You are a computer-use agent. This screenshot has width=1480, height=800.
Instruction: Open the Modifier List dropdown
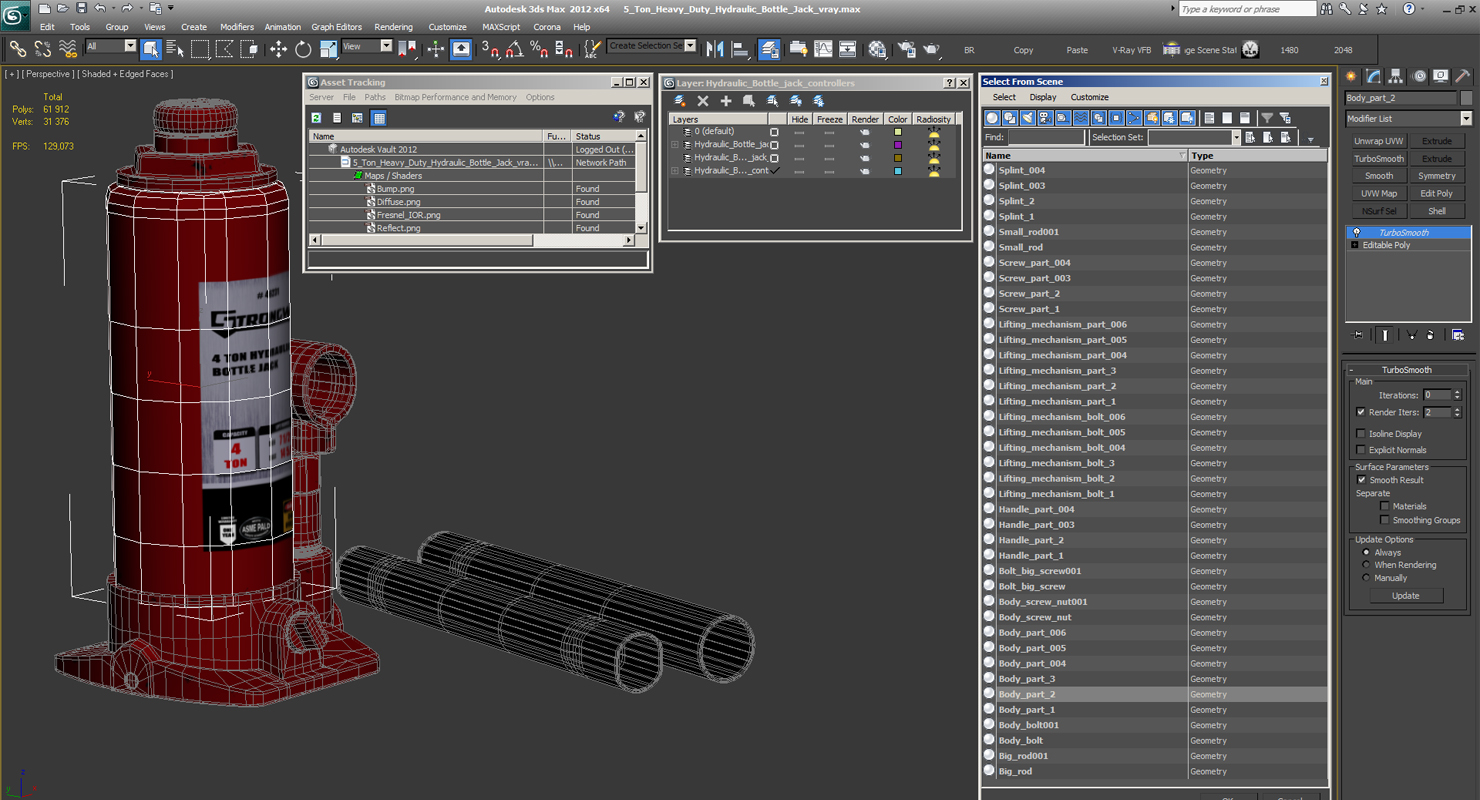[1408, 118]
